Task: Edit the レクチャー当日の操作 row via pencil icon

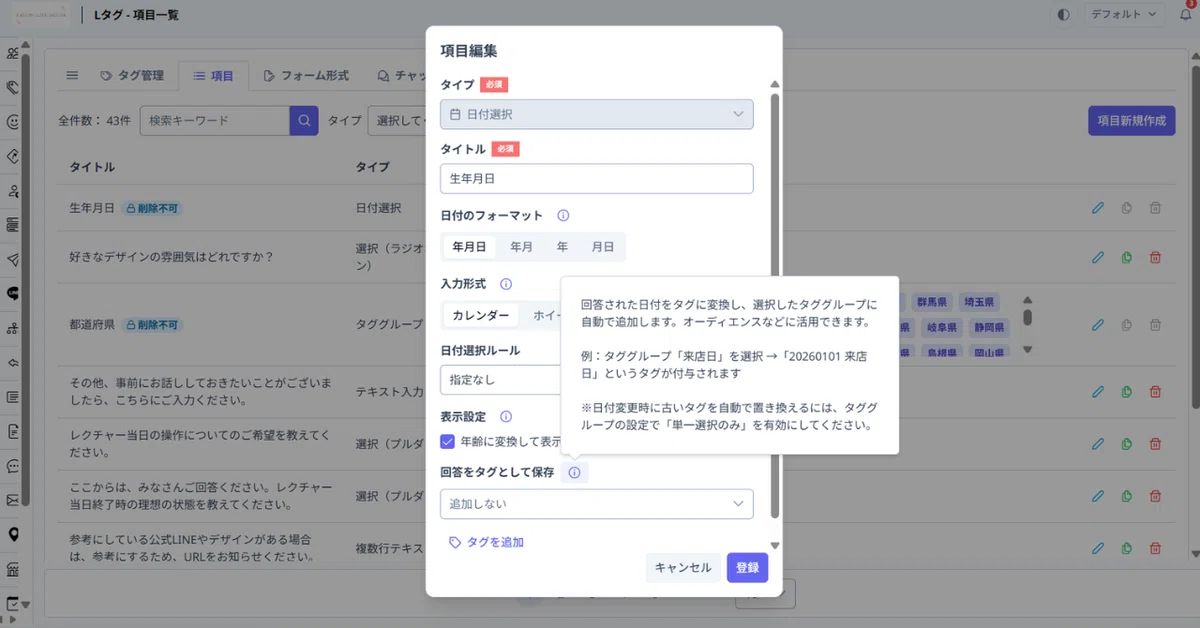Action: 1098,444
